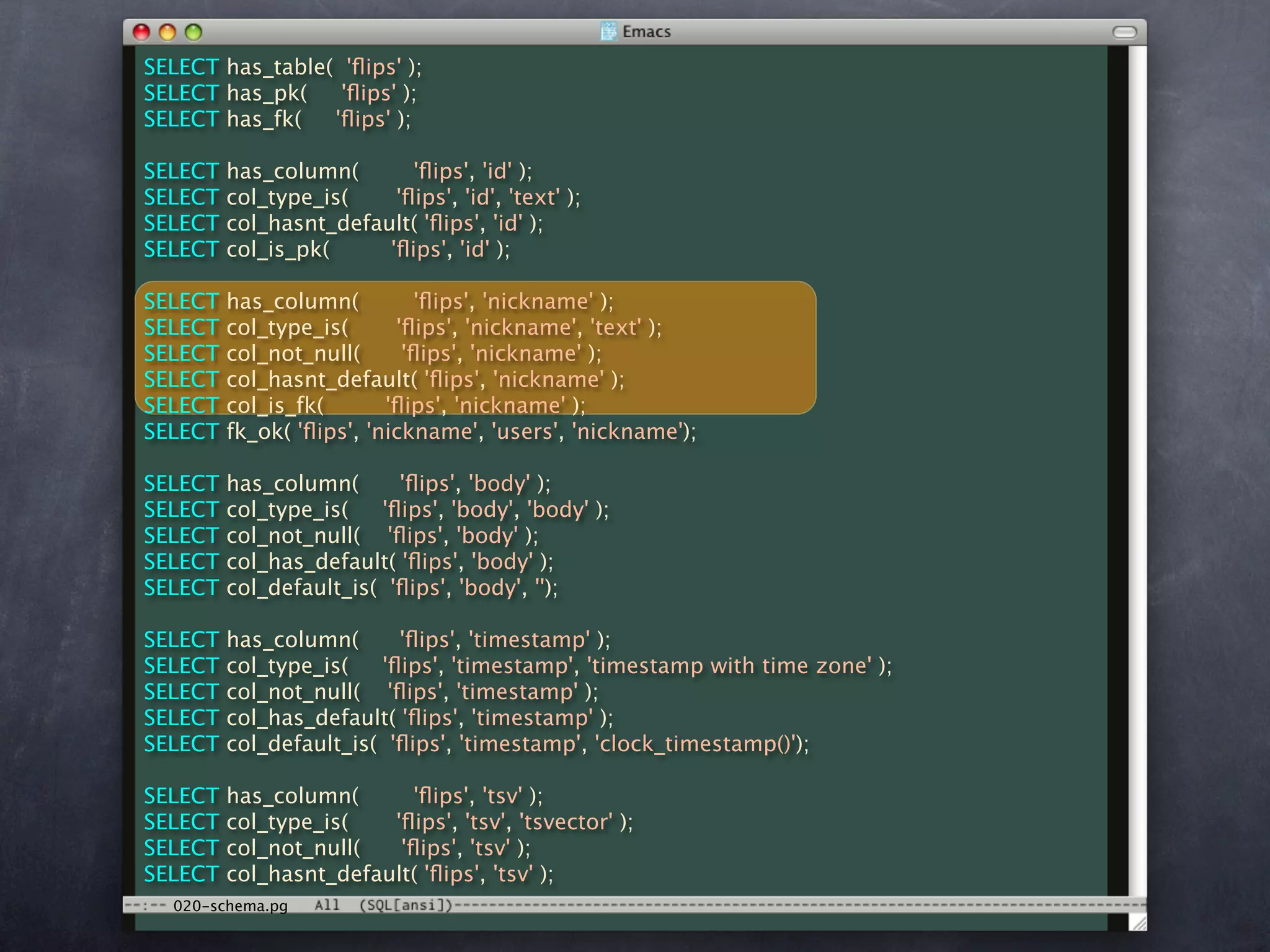Place cursor on has_fk( 'flips' ) line
This screenshot has width=1270, height=952.
tap(277, 119)
